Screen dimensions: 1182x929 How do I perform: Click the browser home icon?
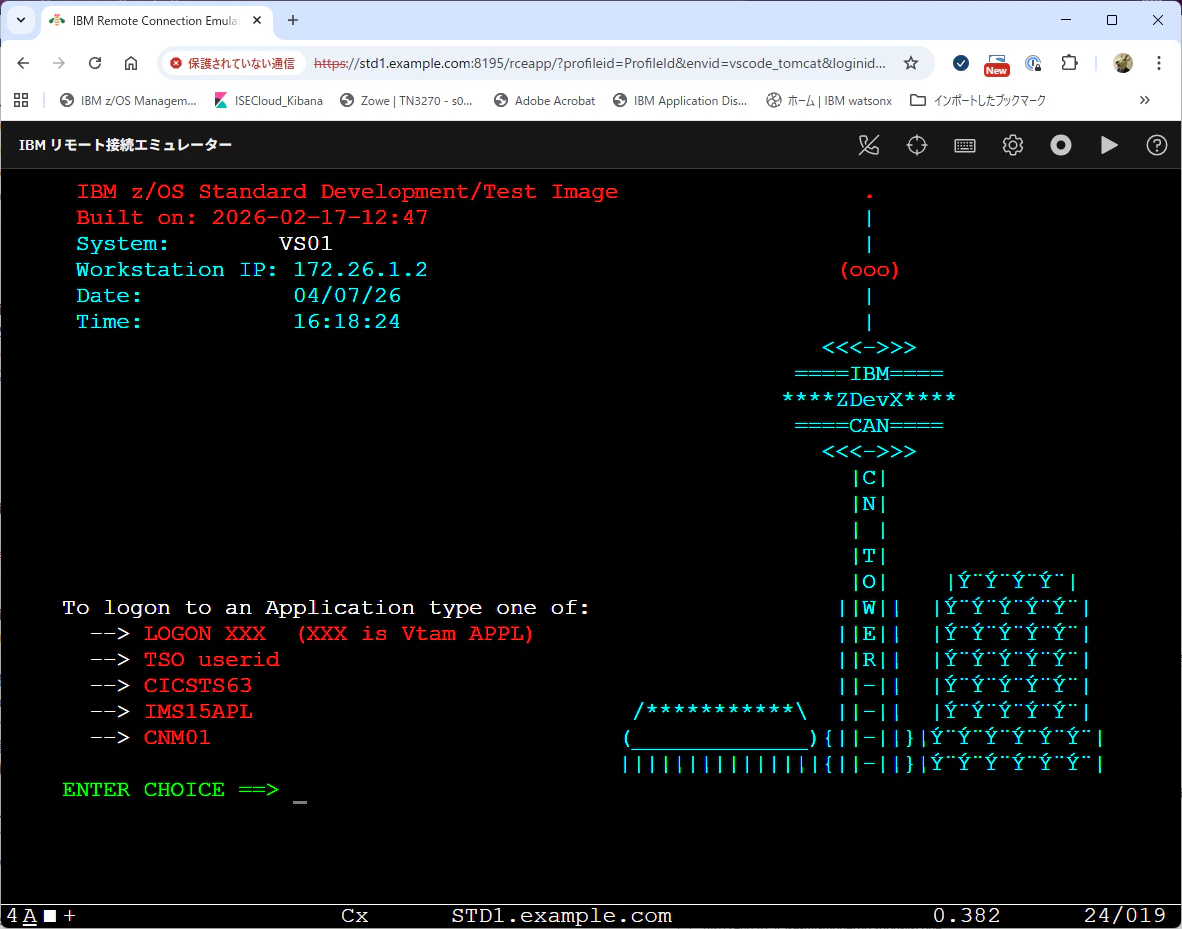click(131, 63)
